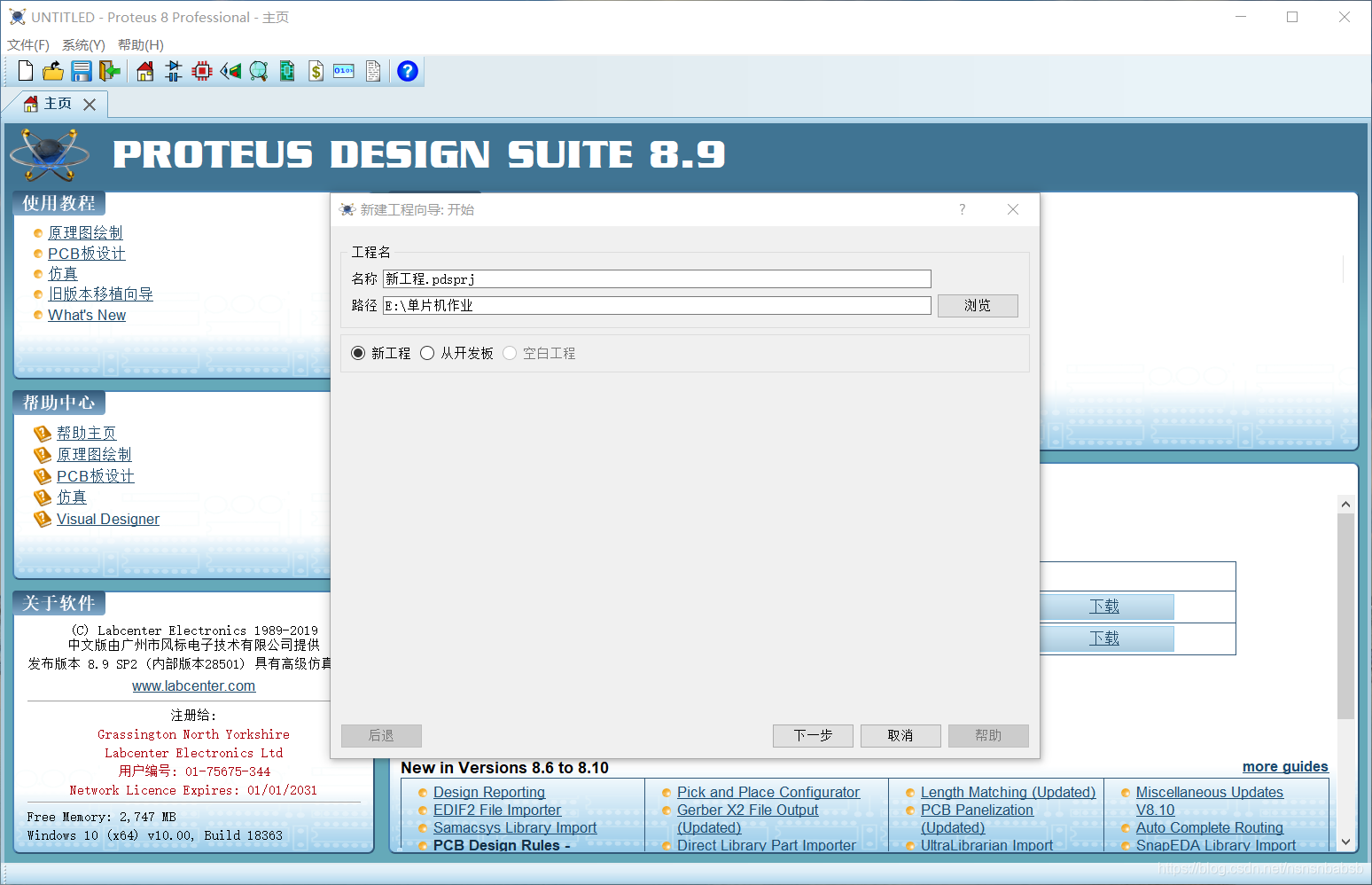Click the dialog's question mark help button

point(963,209)
